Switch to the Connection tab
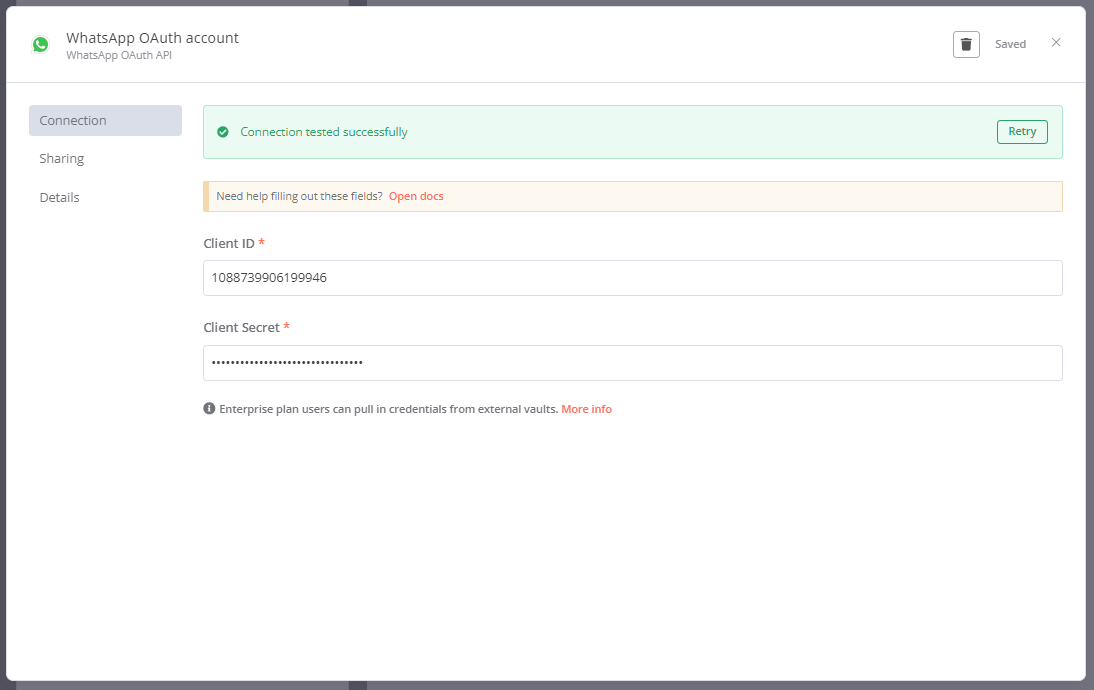 tap(105, 120)
